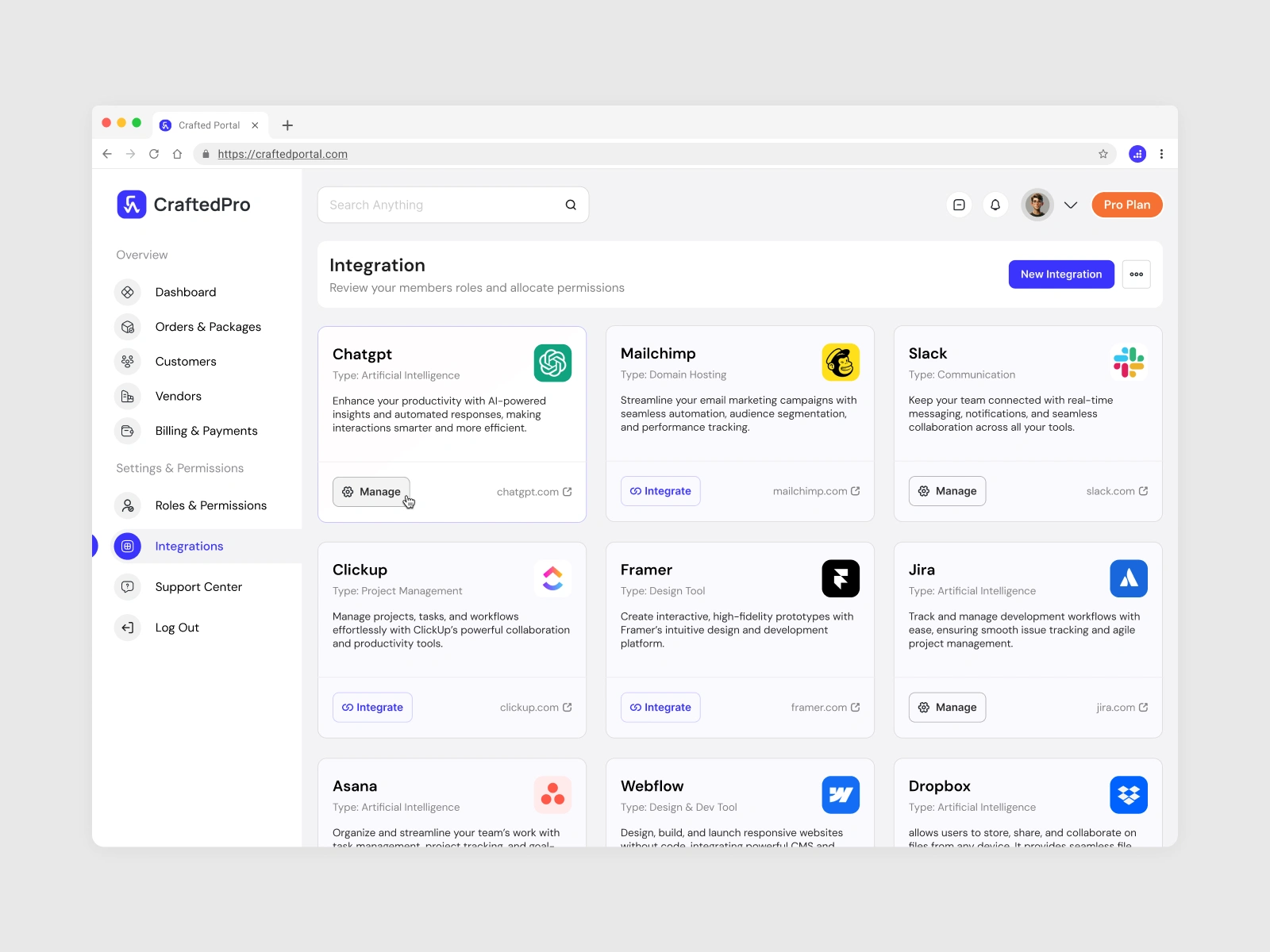
Task: Open the chatgpt.com external link
Action: [534, 492]
